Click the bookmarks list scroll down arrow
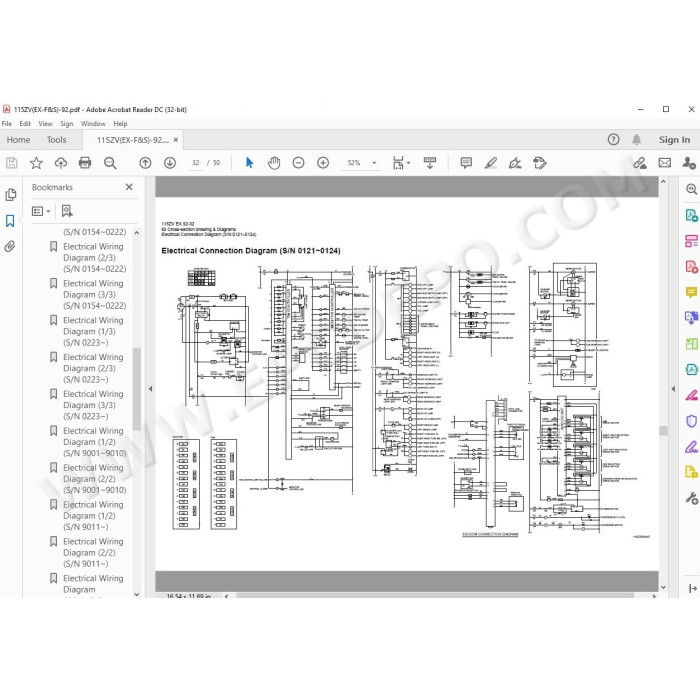 coord(137,594)
